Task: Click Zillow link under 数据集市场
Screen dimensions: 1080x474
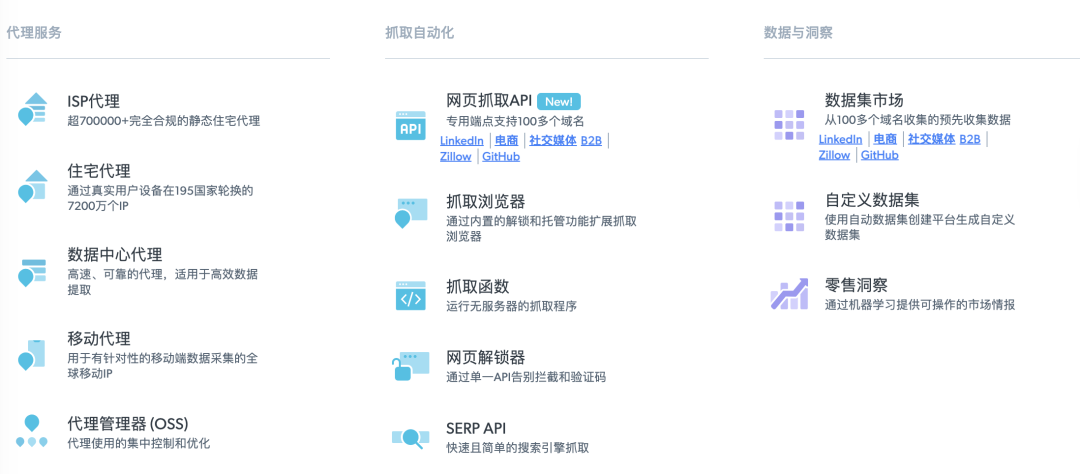Action: 835,155
